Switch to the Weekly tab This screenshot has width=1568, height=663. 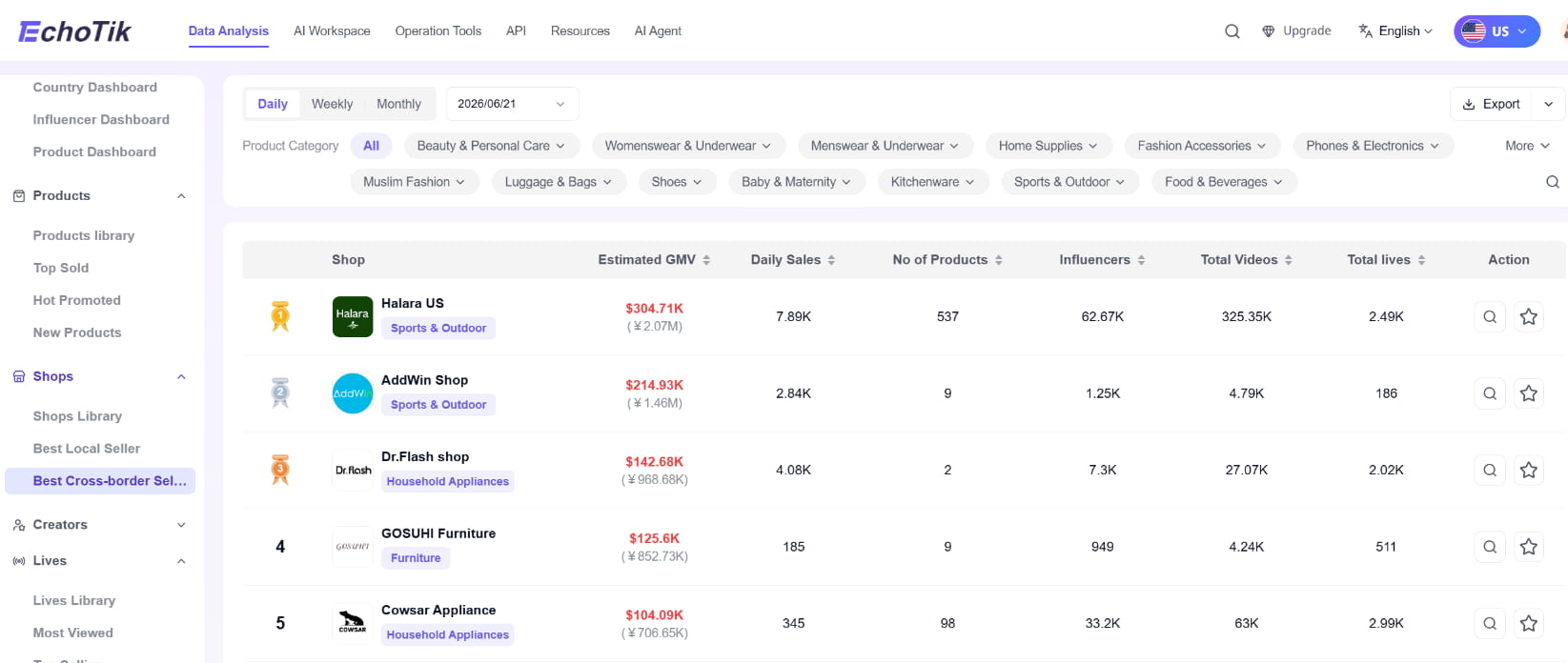tap(332, 104)
